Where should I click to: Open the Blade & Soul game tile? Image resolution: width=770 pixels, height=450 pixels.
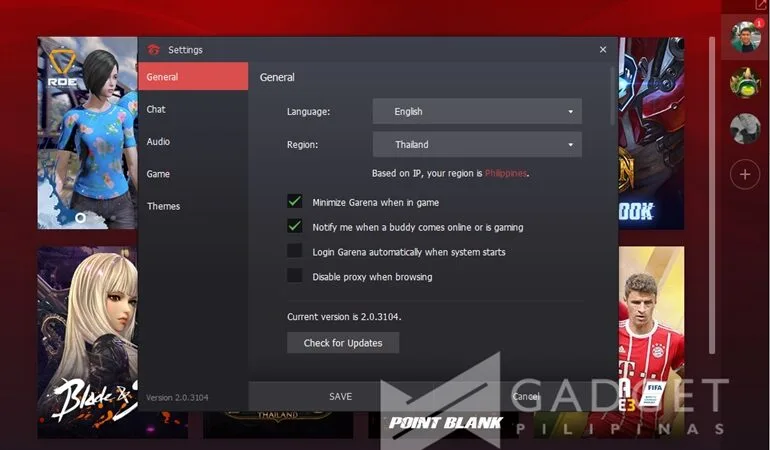(87, 342)
